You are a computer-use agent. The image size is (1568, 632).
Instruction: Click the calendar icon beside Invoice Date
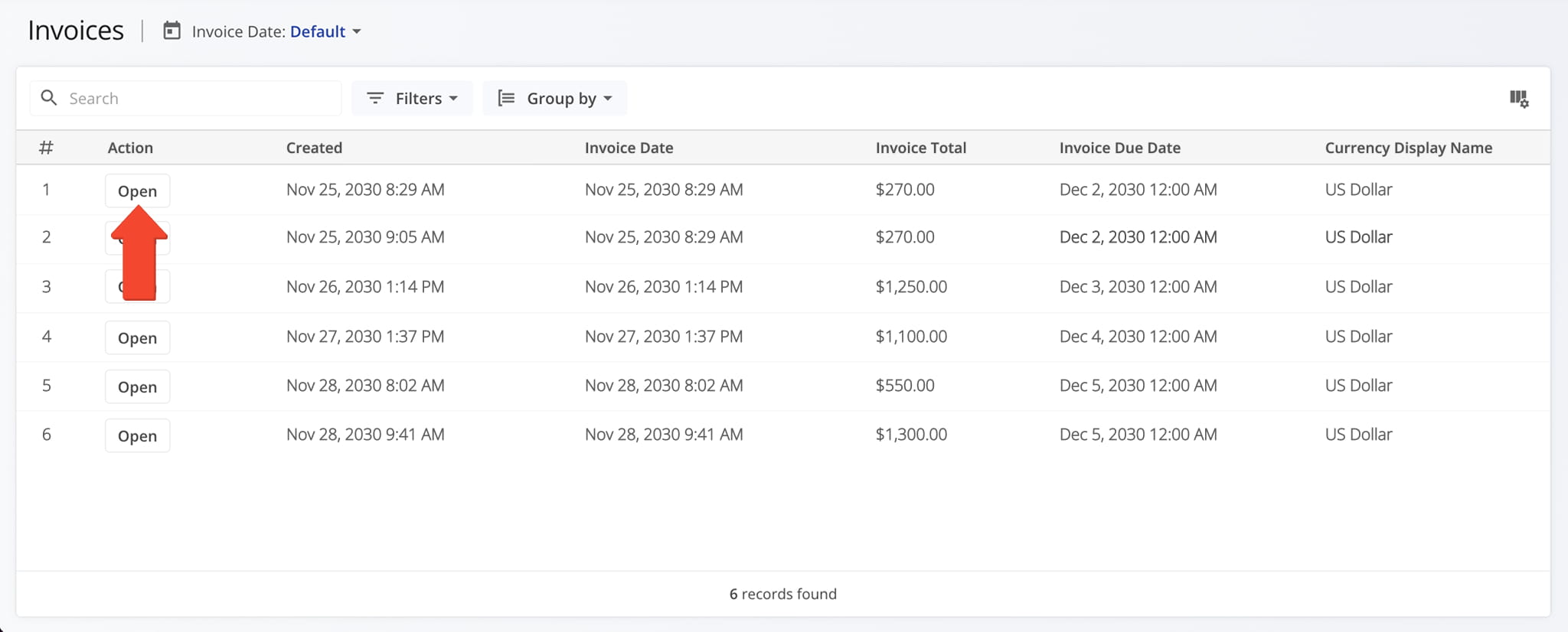[172, 31]
